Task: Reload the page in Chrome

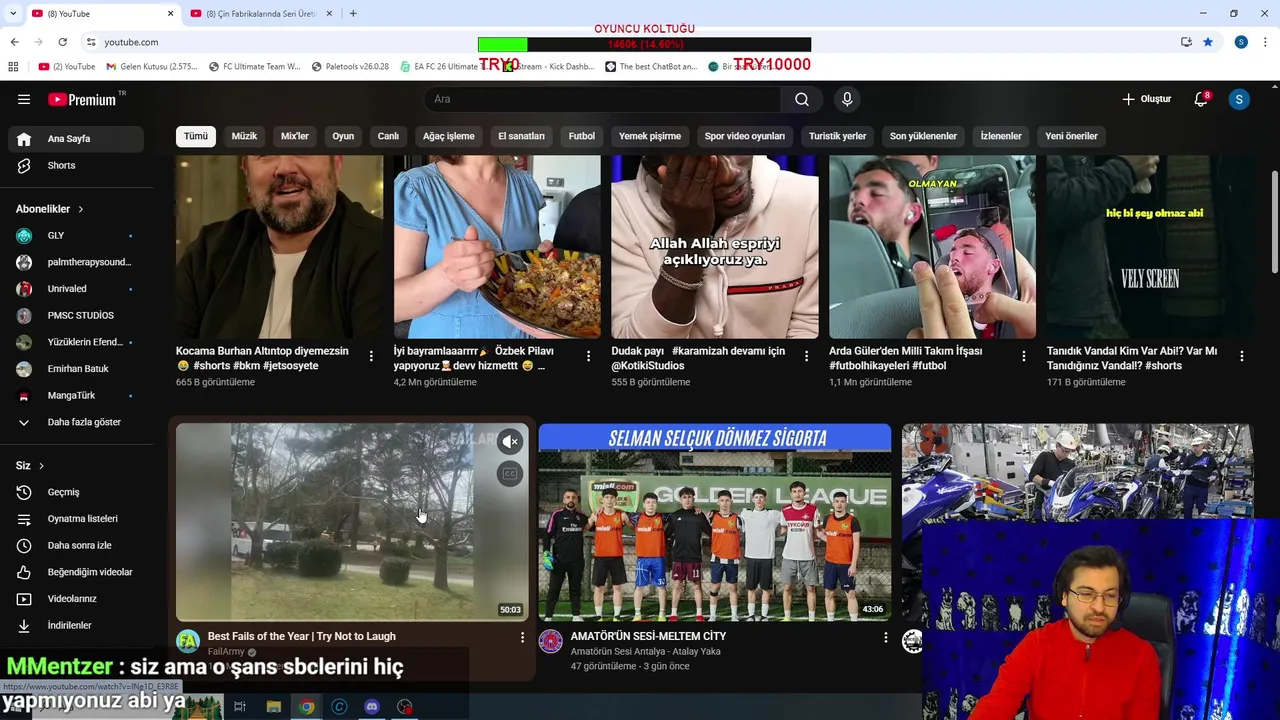Action: pyautogui.click(x=62, y=42)
